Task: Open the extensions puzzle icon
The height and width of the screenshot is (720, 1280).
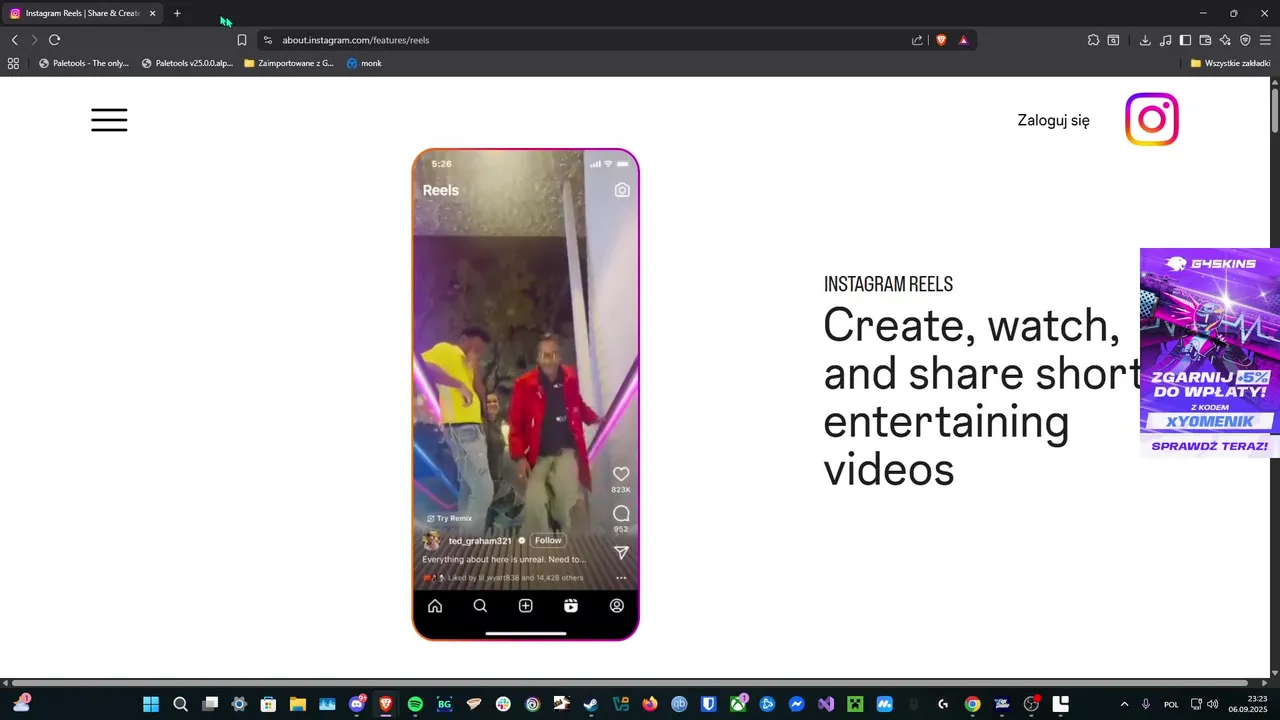Action: [1093, 40]
